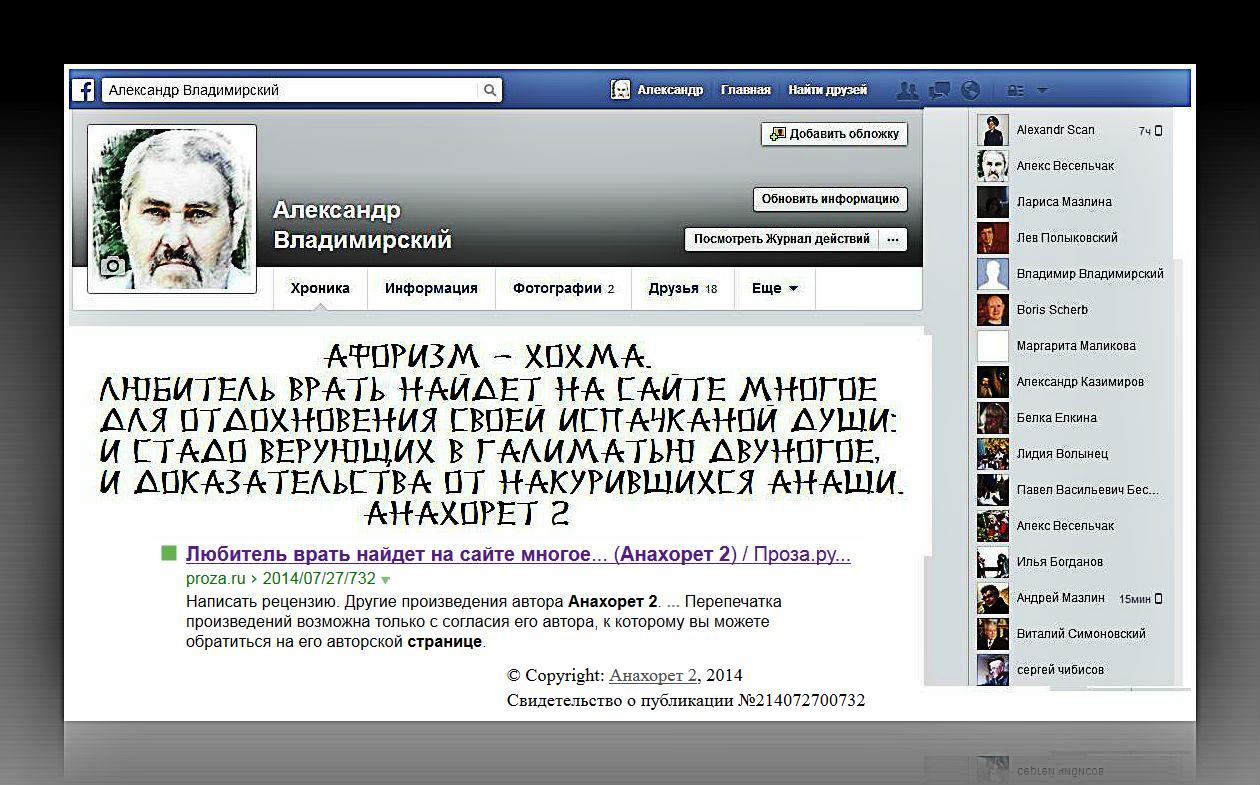Open the ellipsis menu next to Журнал действий
This screenshot has width=1260, height=785.
click(894, 239)
